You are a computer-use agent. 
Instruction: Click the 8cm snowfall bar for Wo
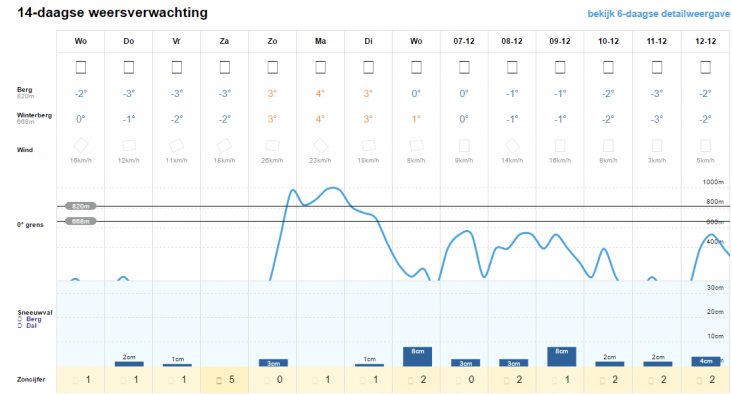coord(417,357)
